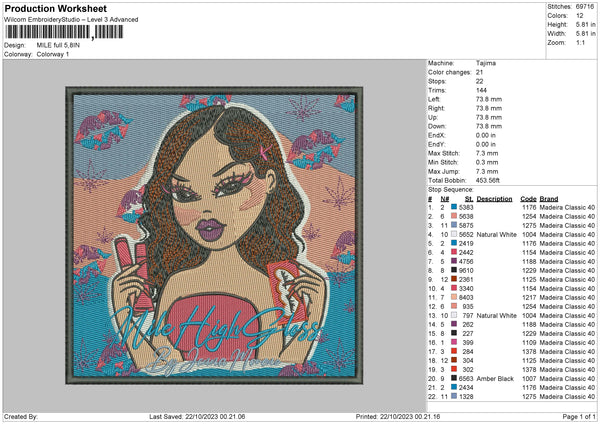
Task: Click Natural White description in stop 4
Action: [x=496, y=235]
